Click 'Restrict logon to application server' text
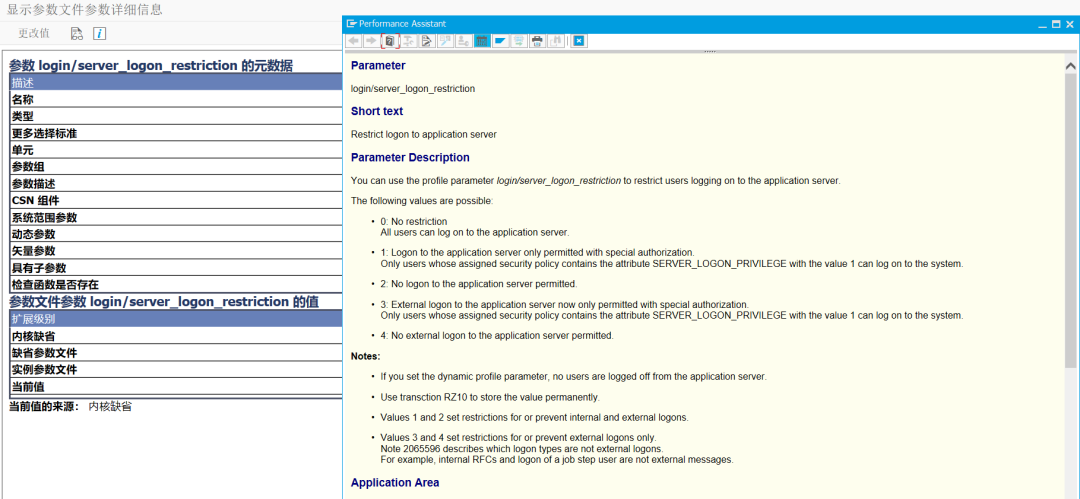Viewport: 1080px width, 499px height. 424,134
